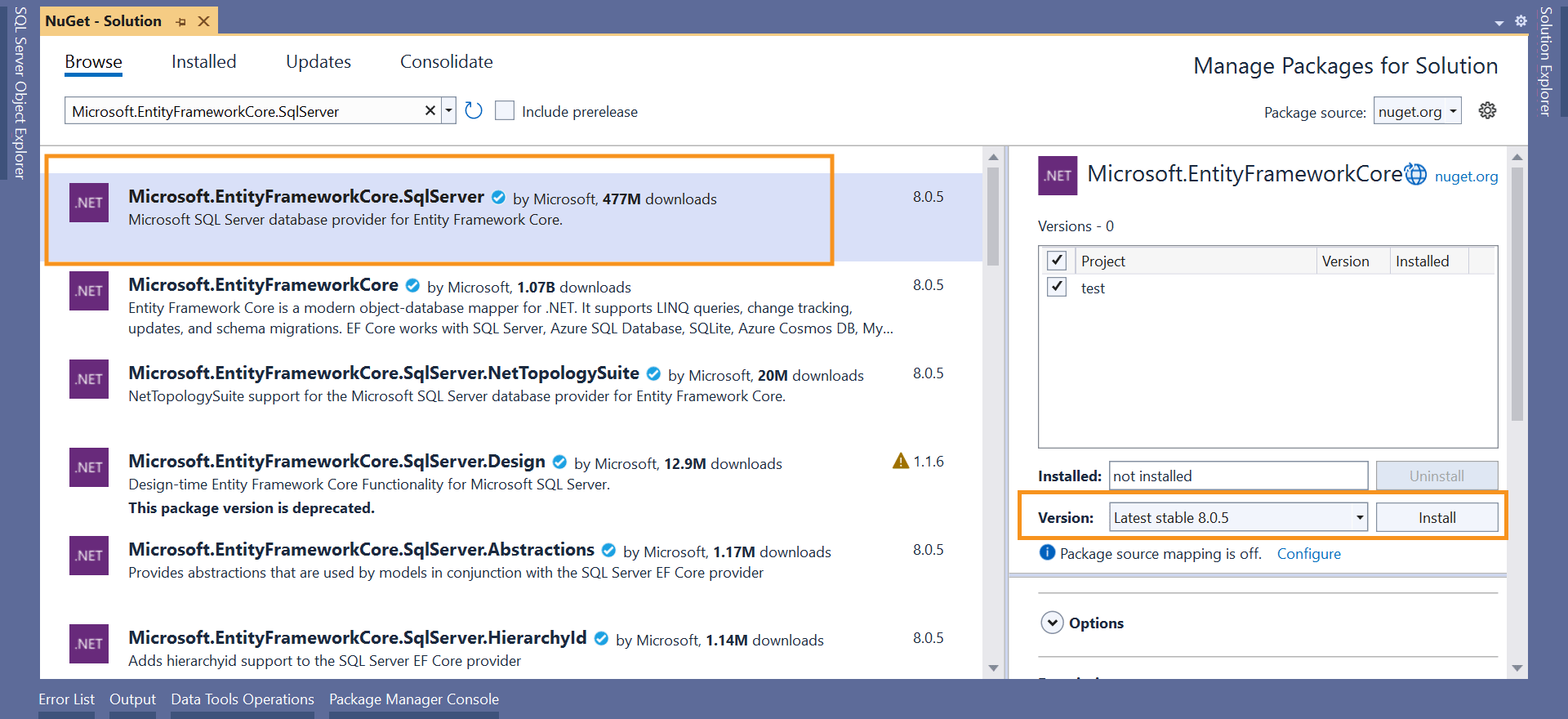Click verified badge beside SqlServer.HierarchyId
The image size is (1568, 719).
(601, 638)
